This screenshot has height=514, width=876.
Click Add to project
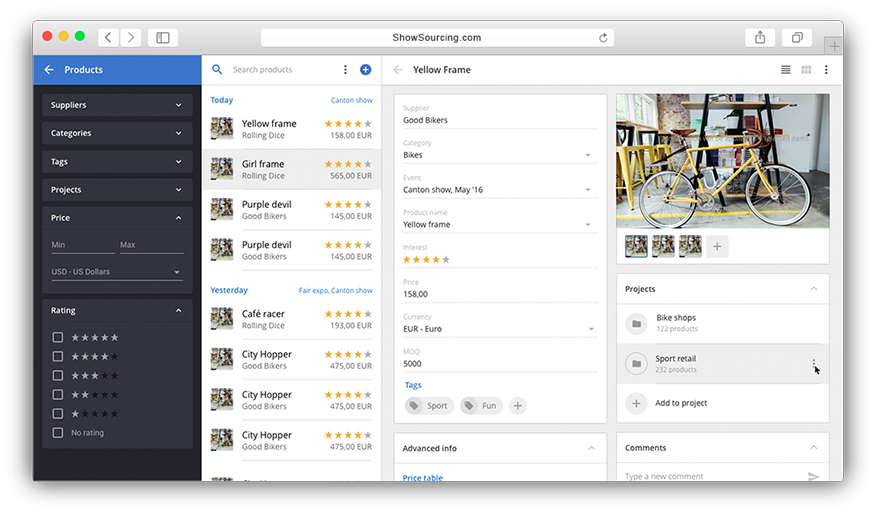[x=681, y=403]
